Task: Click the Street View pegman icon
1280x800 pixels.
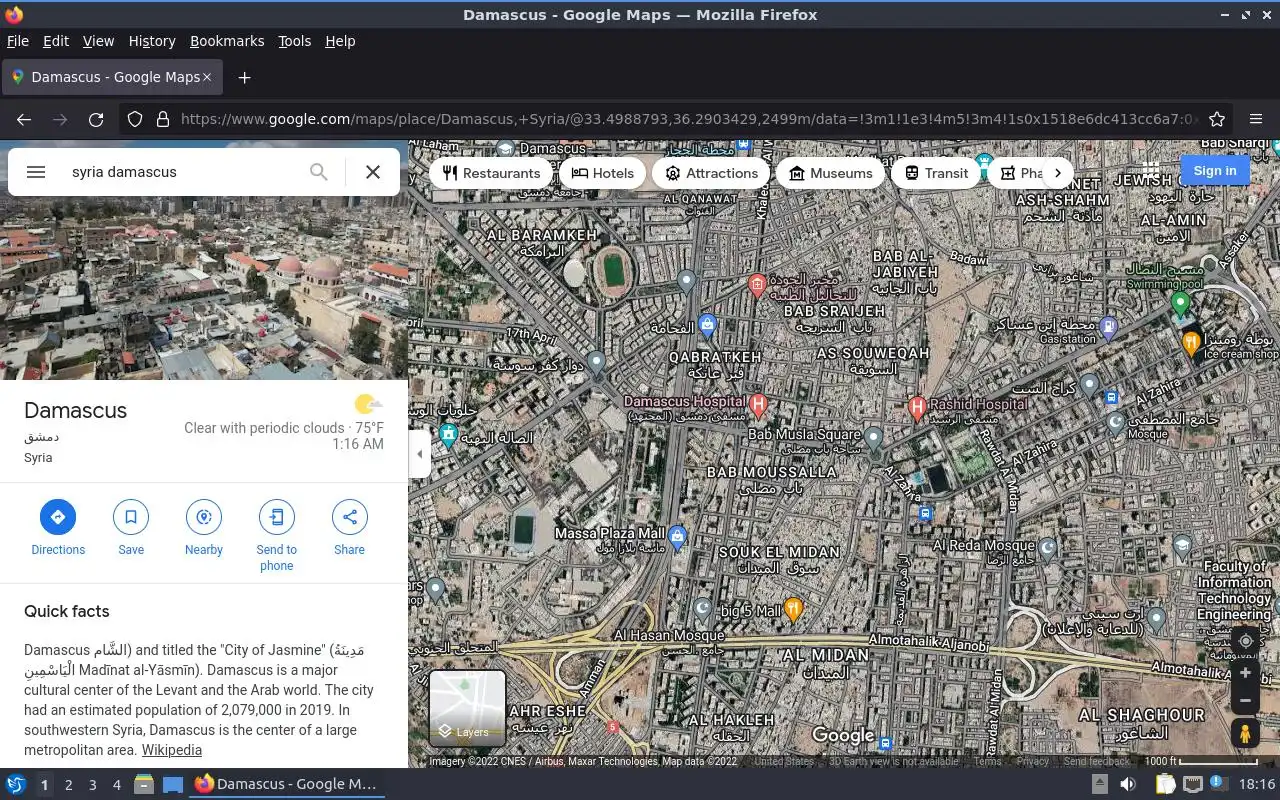Action: (1245, 734)
